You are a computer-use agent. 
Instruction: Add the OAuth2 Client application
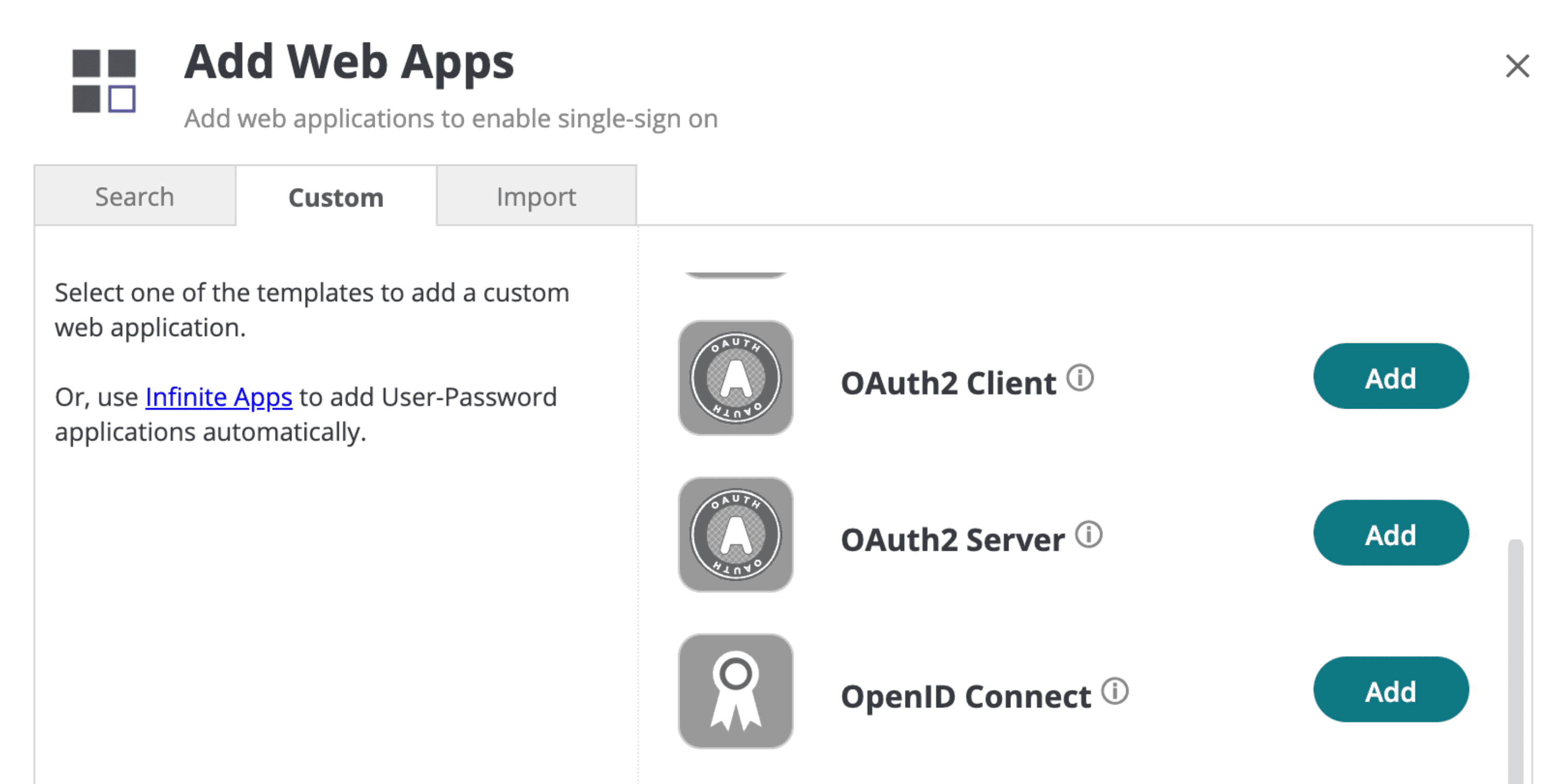click(x=1390, y=378)
